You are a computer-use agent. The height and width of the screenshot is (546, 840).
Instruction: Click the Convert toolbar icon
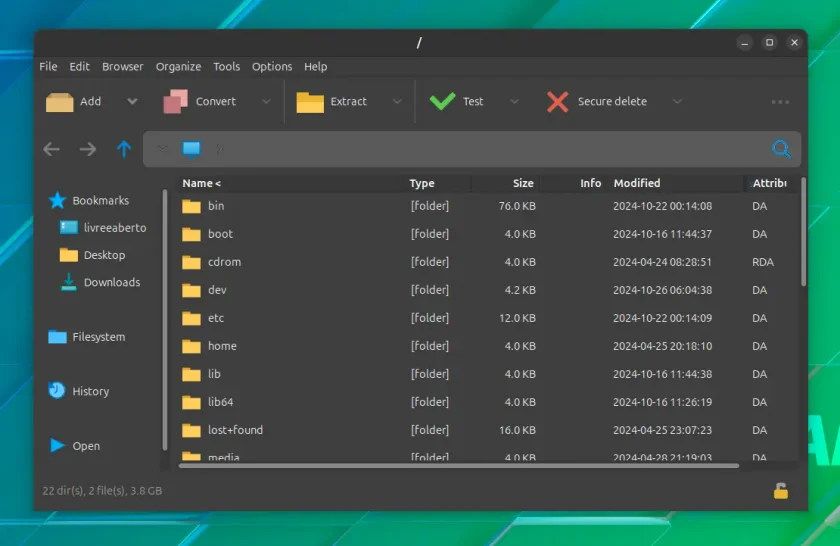click(176, 101)
